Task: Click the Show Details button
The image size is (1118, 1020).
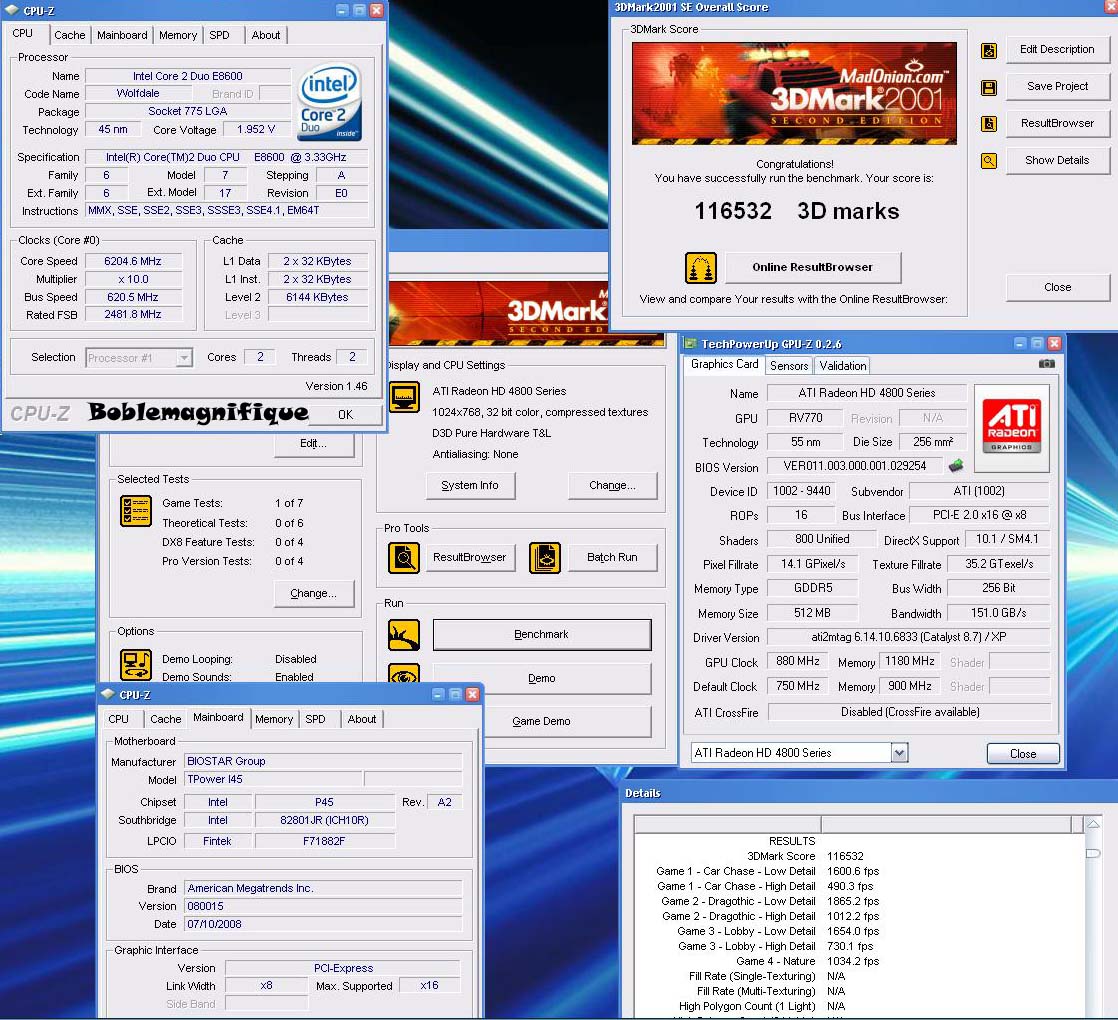Action: coord(1057,160)
